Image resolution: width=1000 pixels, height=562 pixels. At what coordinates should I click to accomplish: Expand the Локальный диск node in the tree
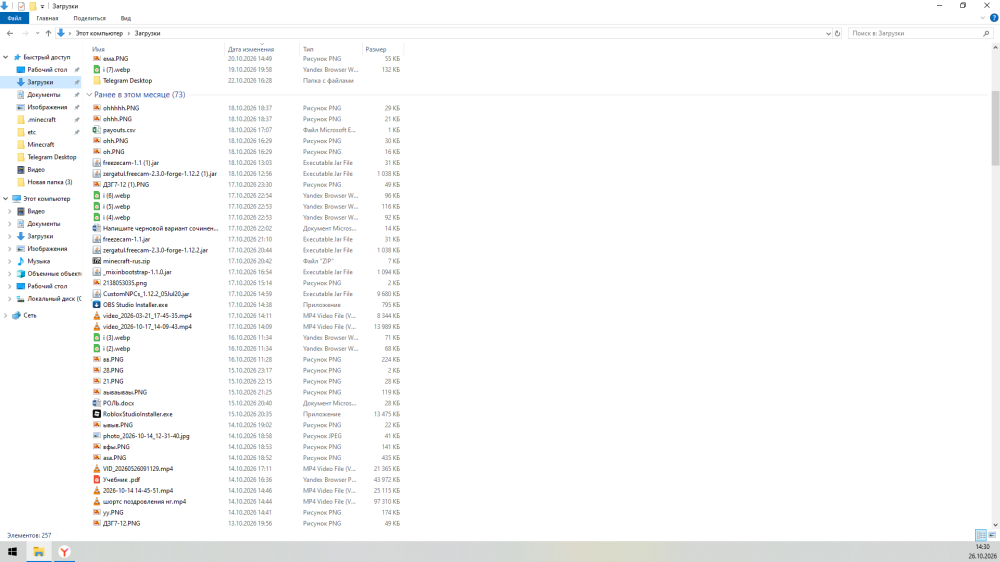(10, 299)
